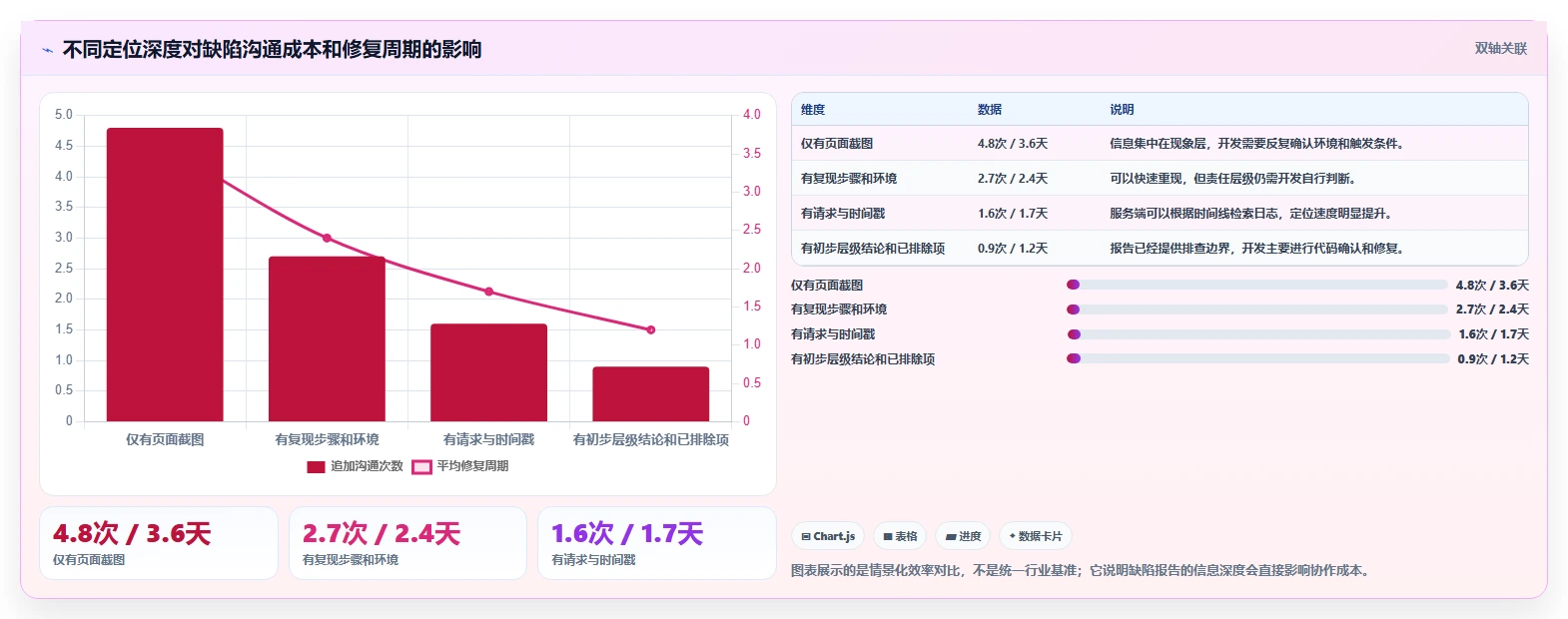
Task: Select the 数据卡片 chip
Action: pyautogui.click(x=1036, y=536)
